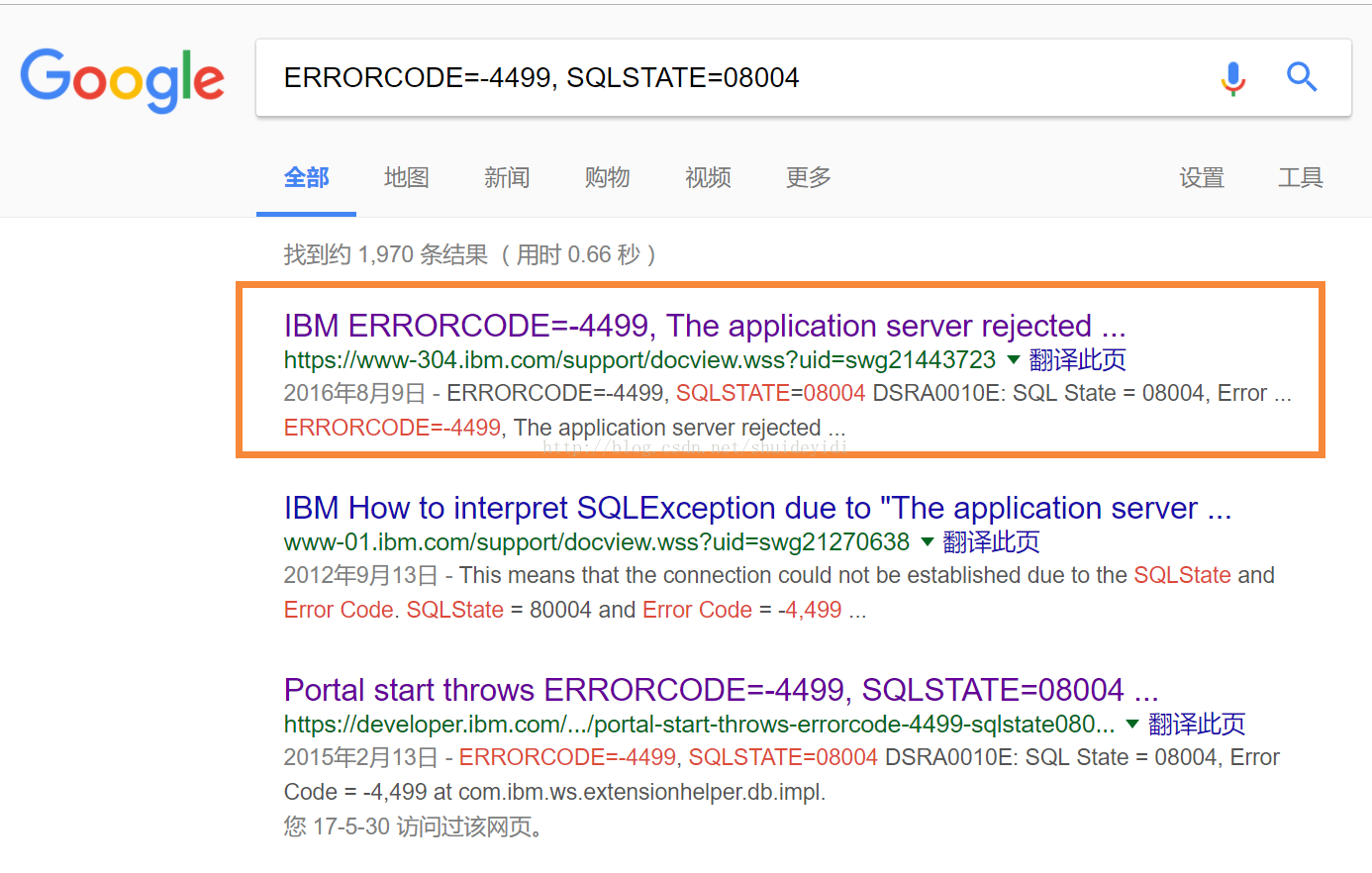Switch to the 新闻 tab
The width and height of the screenshot is (1372, 873).
(x=507, y=178)
